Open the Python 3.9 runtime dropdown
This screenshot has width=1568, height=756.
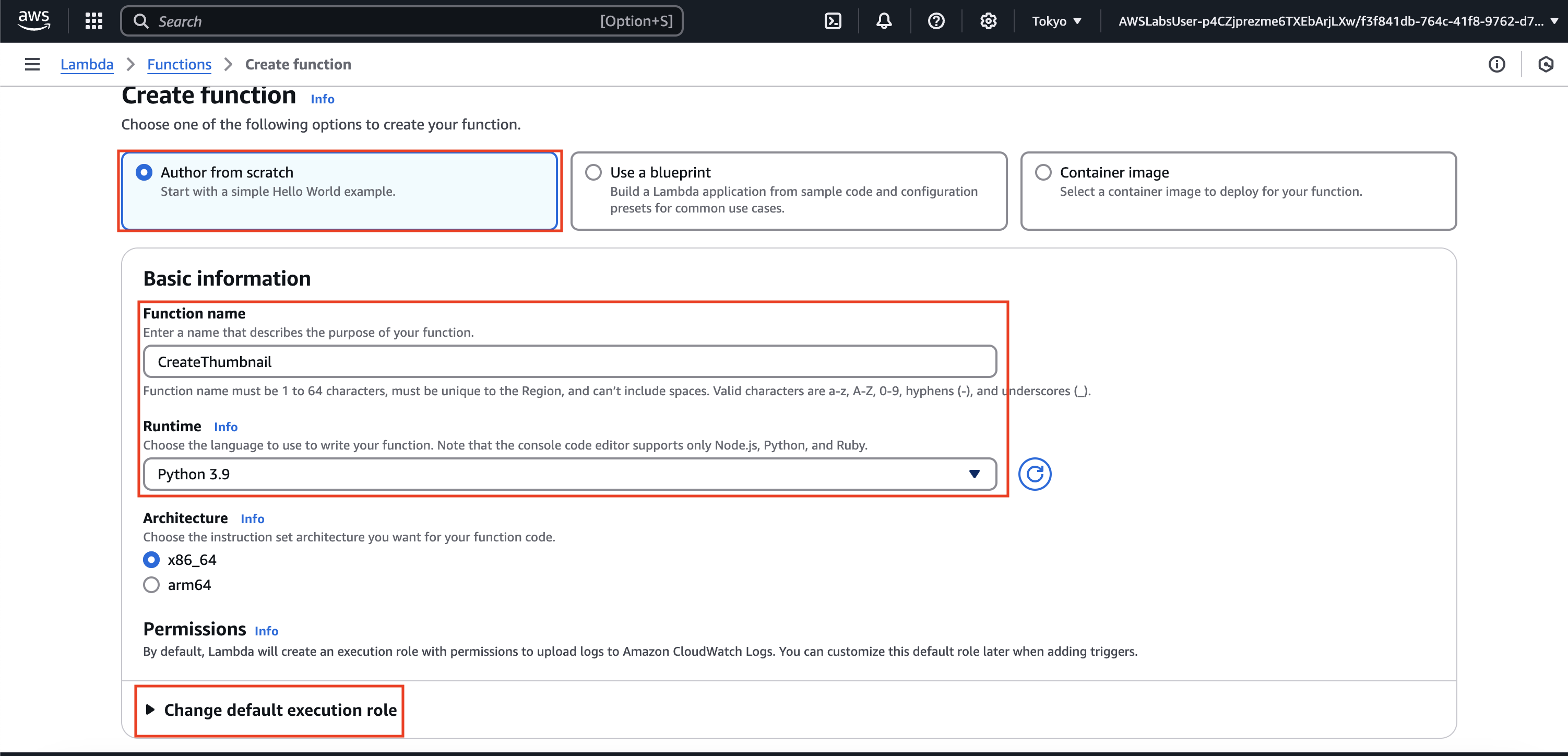(569, 474)
